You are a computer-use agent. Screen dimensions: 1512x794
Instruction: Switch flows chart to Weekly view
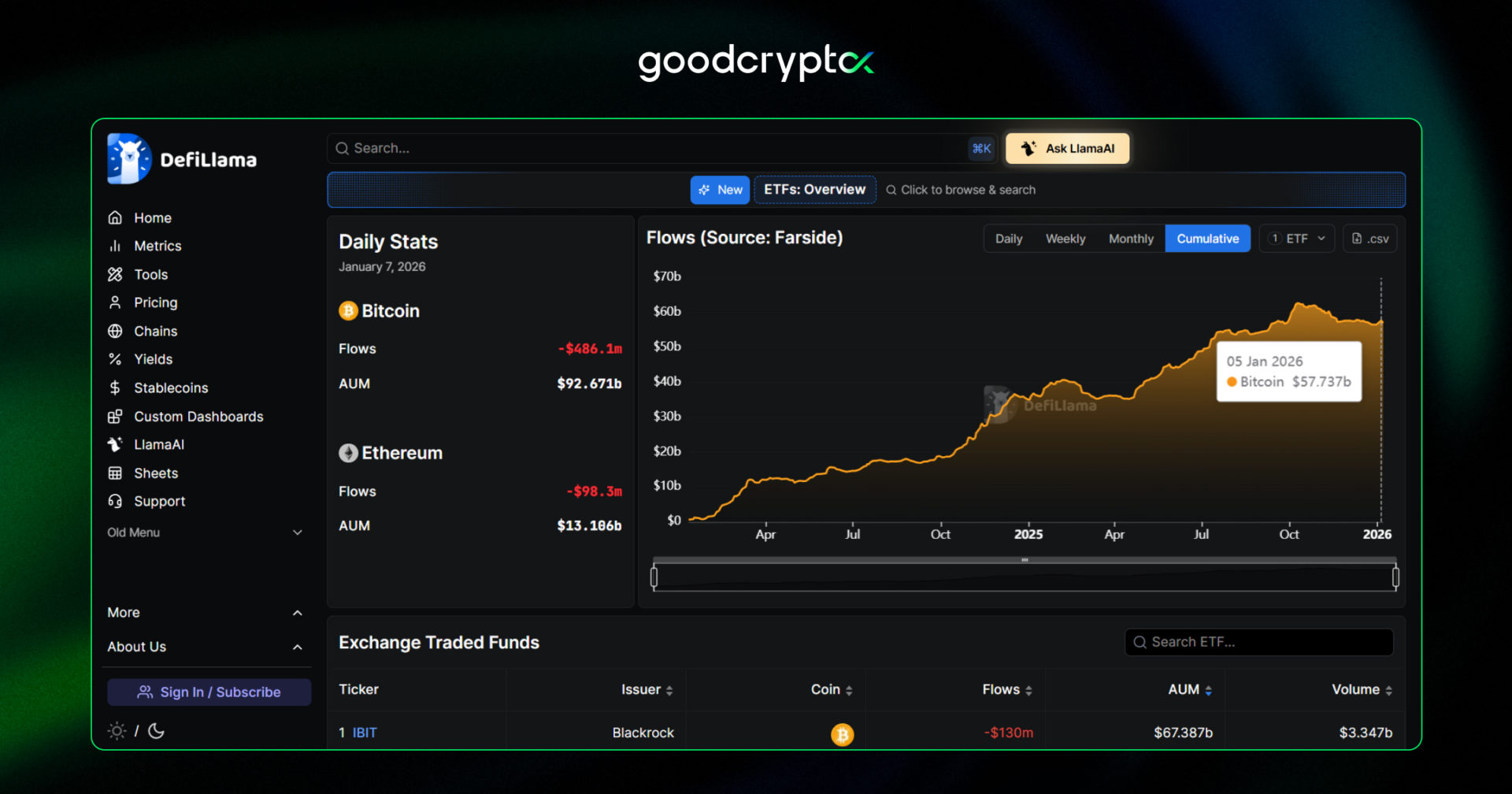(x=1065, y=238)
